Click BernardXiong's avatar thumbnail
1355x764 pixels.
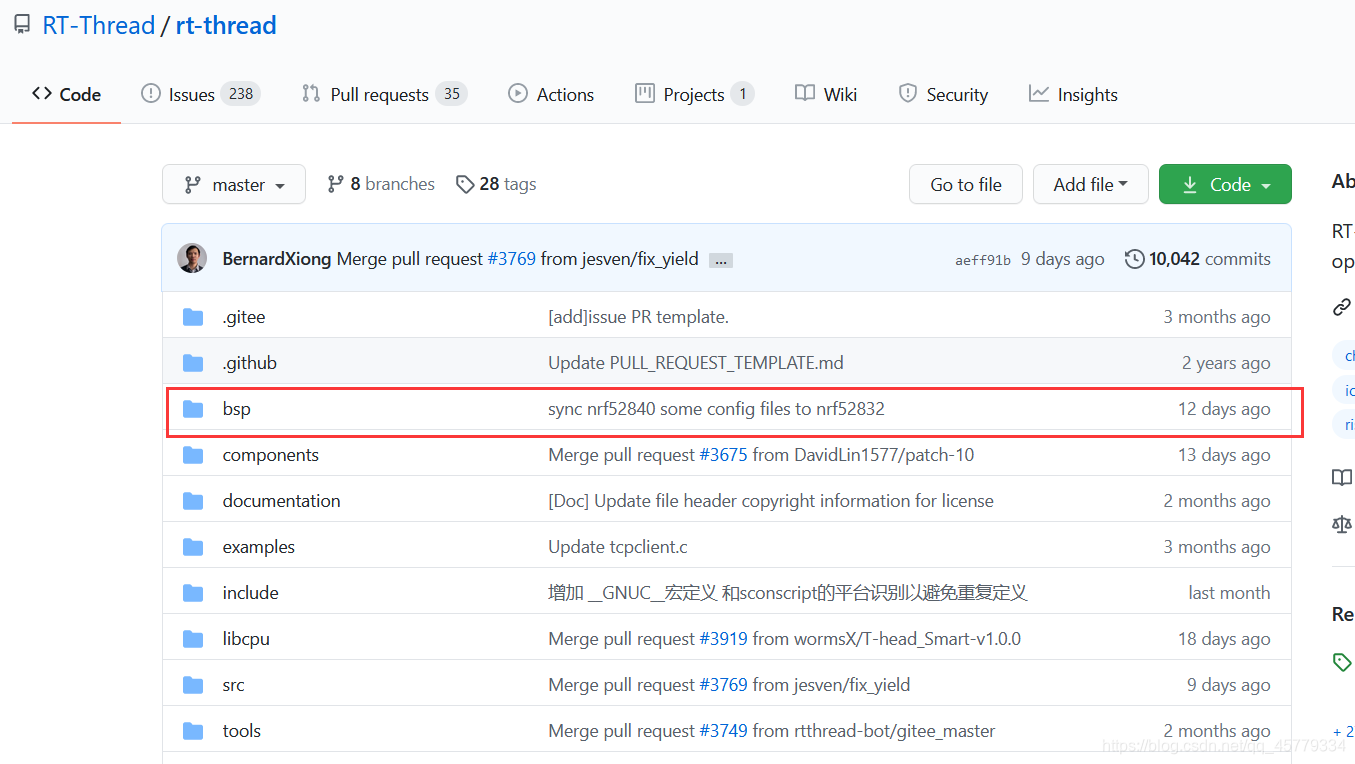coord(192,258)
